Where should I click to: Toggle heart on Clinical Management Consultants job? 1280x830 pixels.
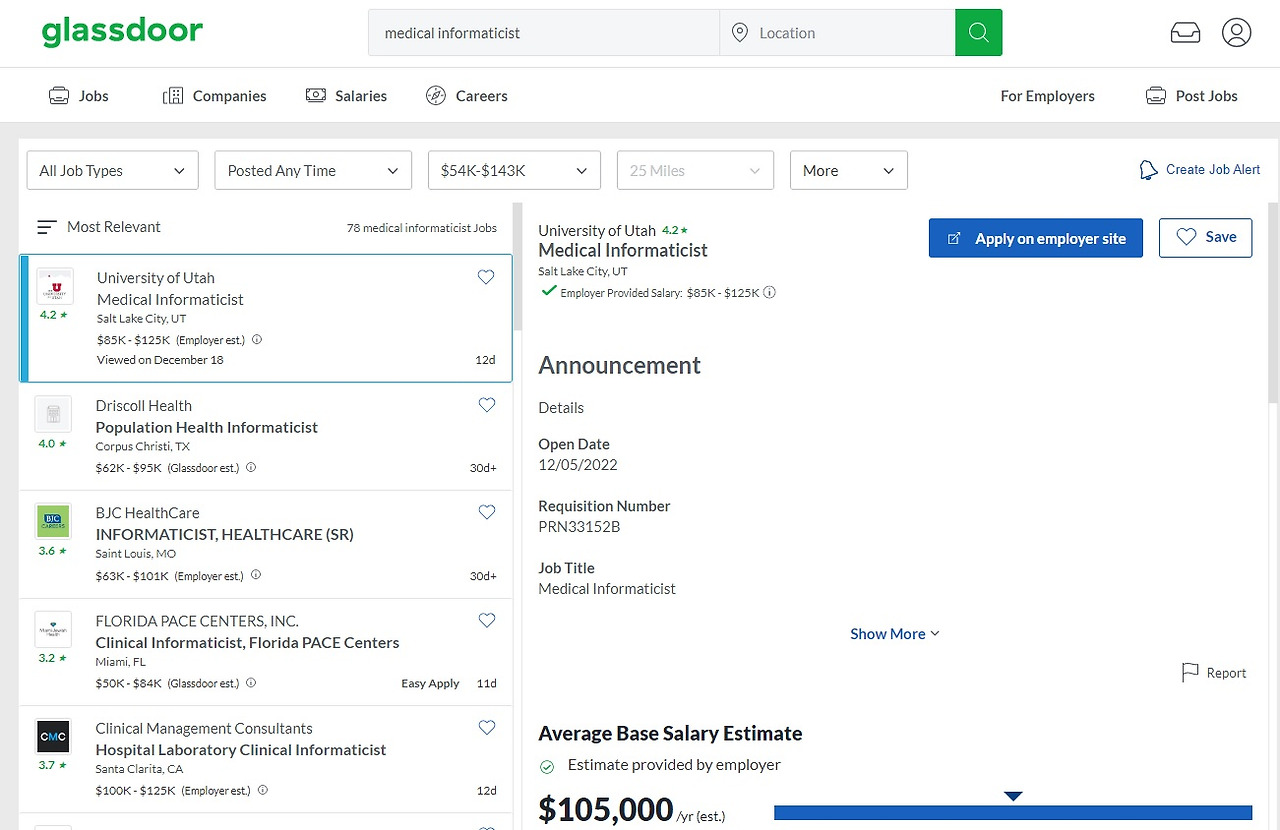pyautogui.click(x=487, y=728)
